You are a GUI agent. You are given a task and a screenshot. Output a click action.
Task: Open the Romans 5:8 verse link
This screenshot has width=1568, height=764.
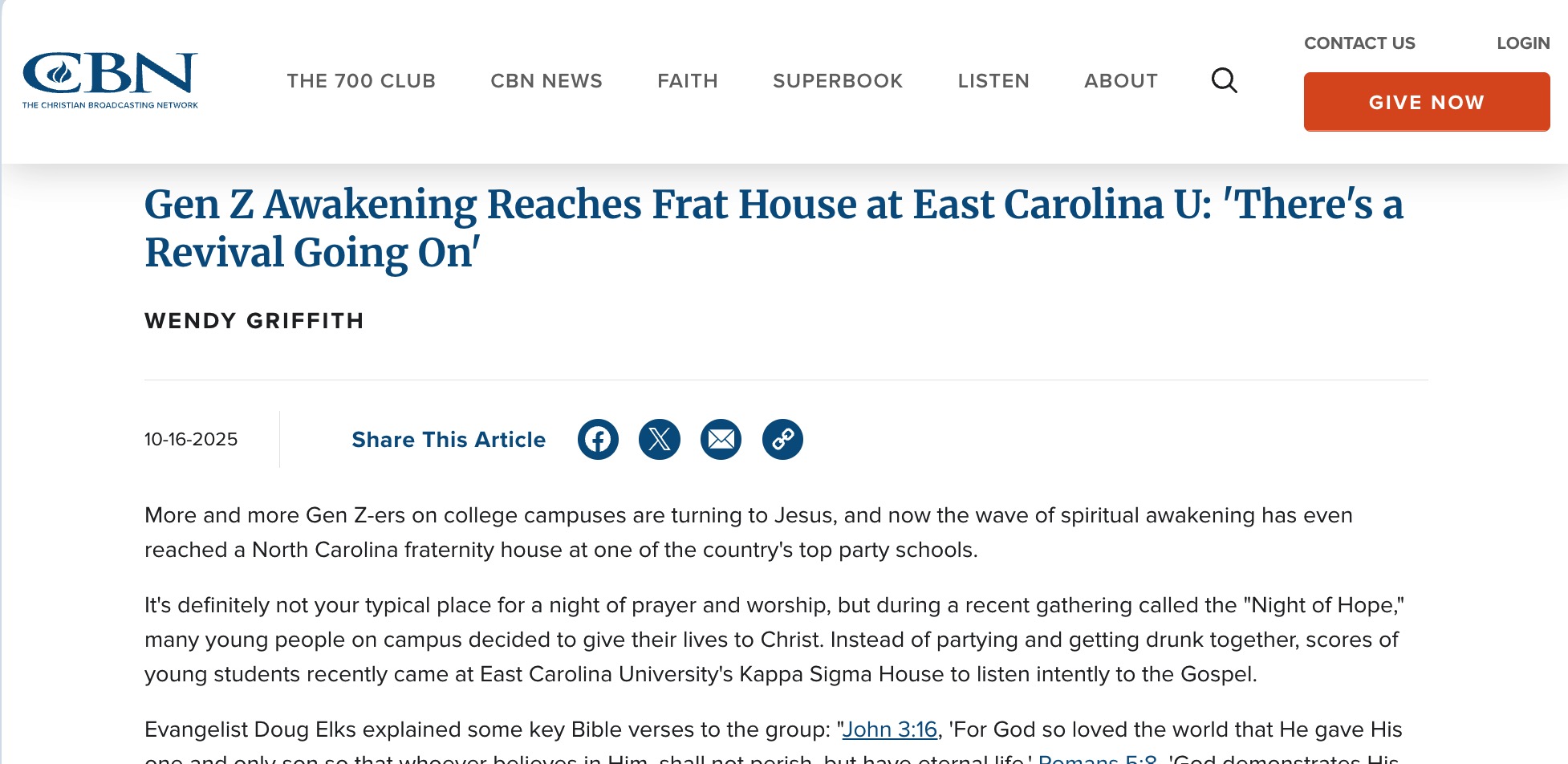1097,758
